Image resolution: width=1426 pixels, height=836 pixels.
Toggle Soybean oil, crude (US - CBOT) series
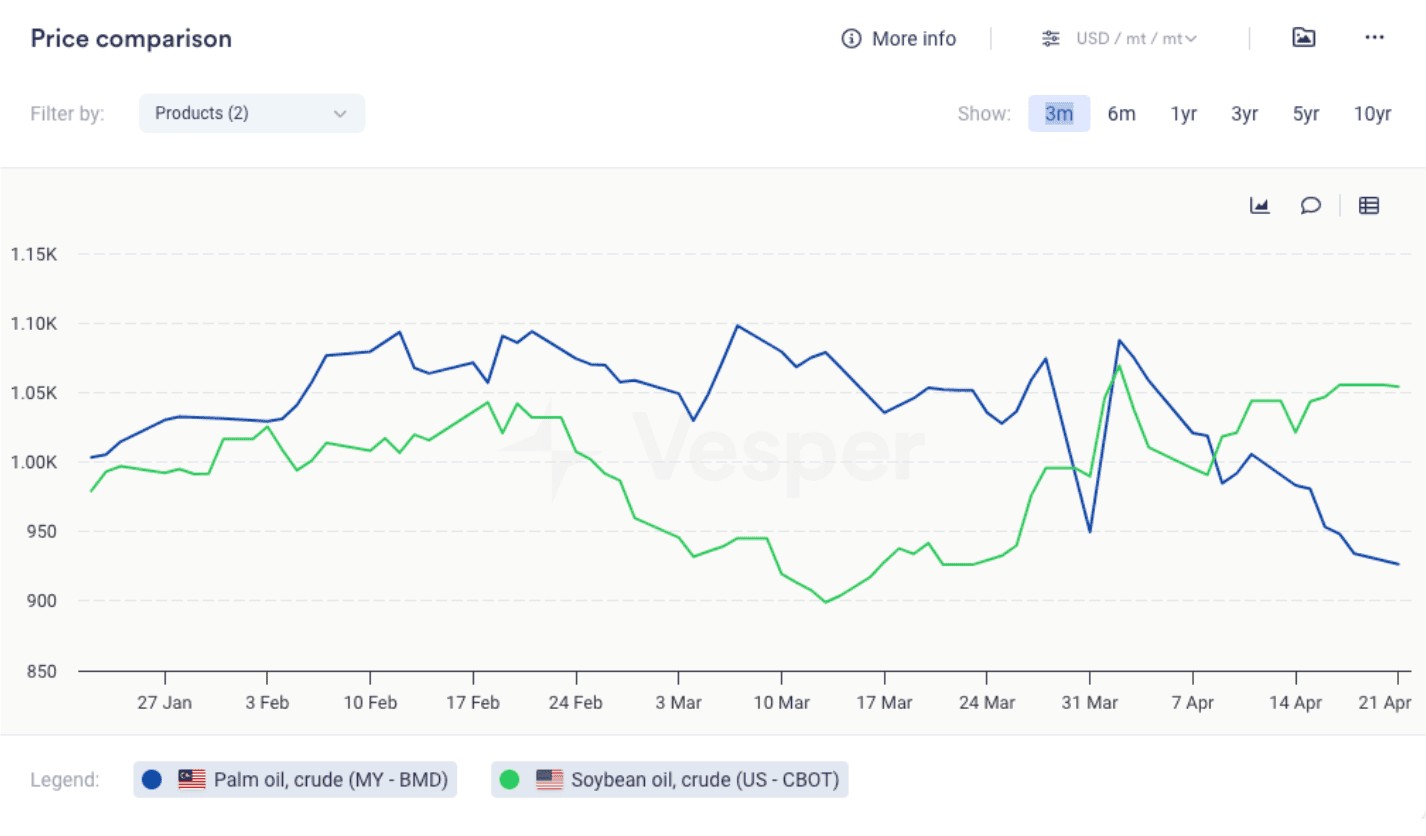pyautogui.click(x=704, y=780)
